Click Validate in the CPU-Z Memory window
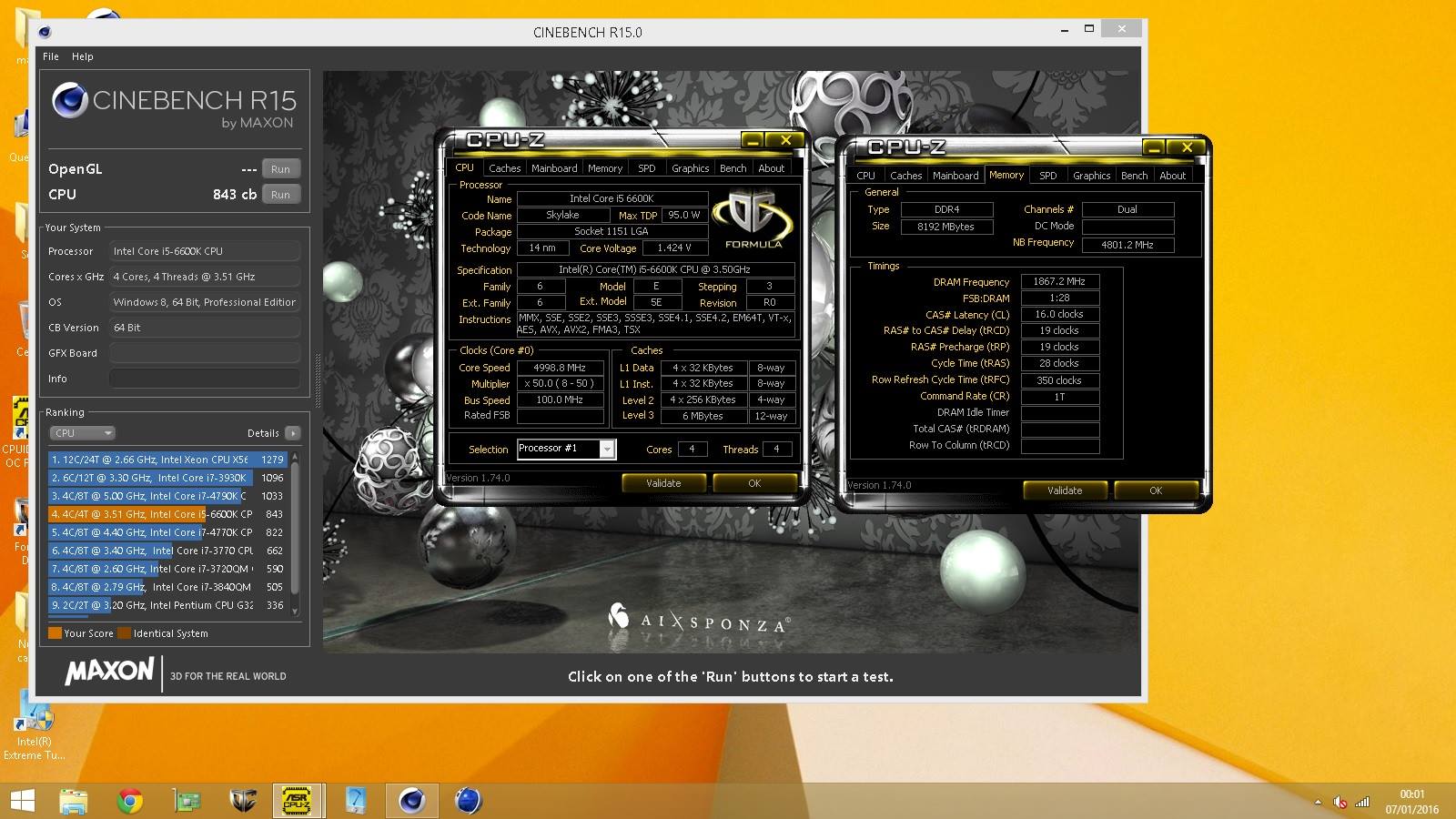 click(x=1065, y=490)
